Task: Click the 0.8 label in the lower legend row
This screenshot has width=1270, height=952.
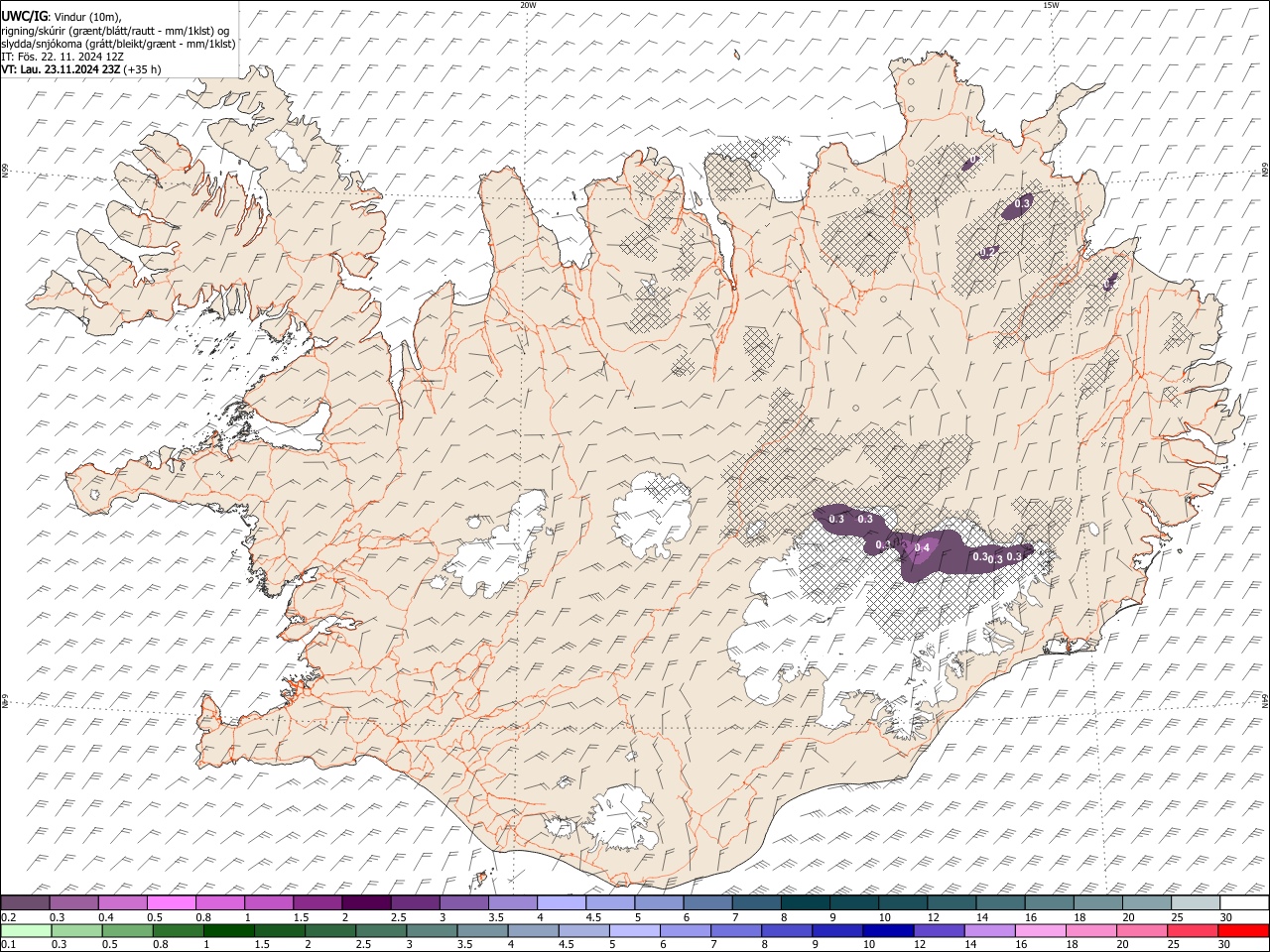Action: [x=161, y=944]
